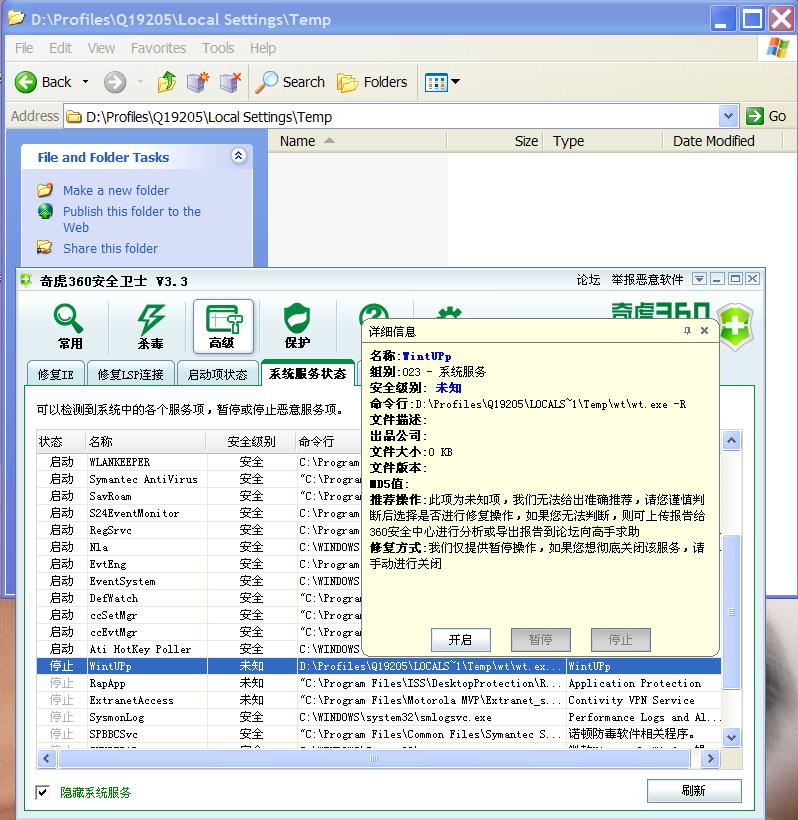The image size is (798, 820).
Task: Sort by the Date Modified column
Action: pyautogui.click(x=722, y=141)
